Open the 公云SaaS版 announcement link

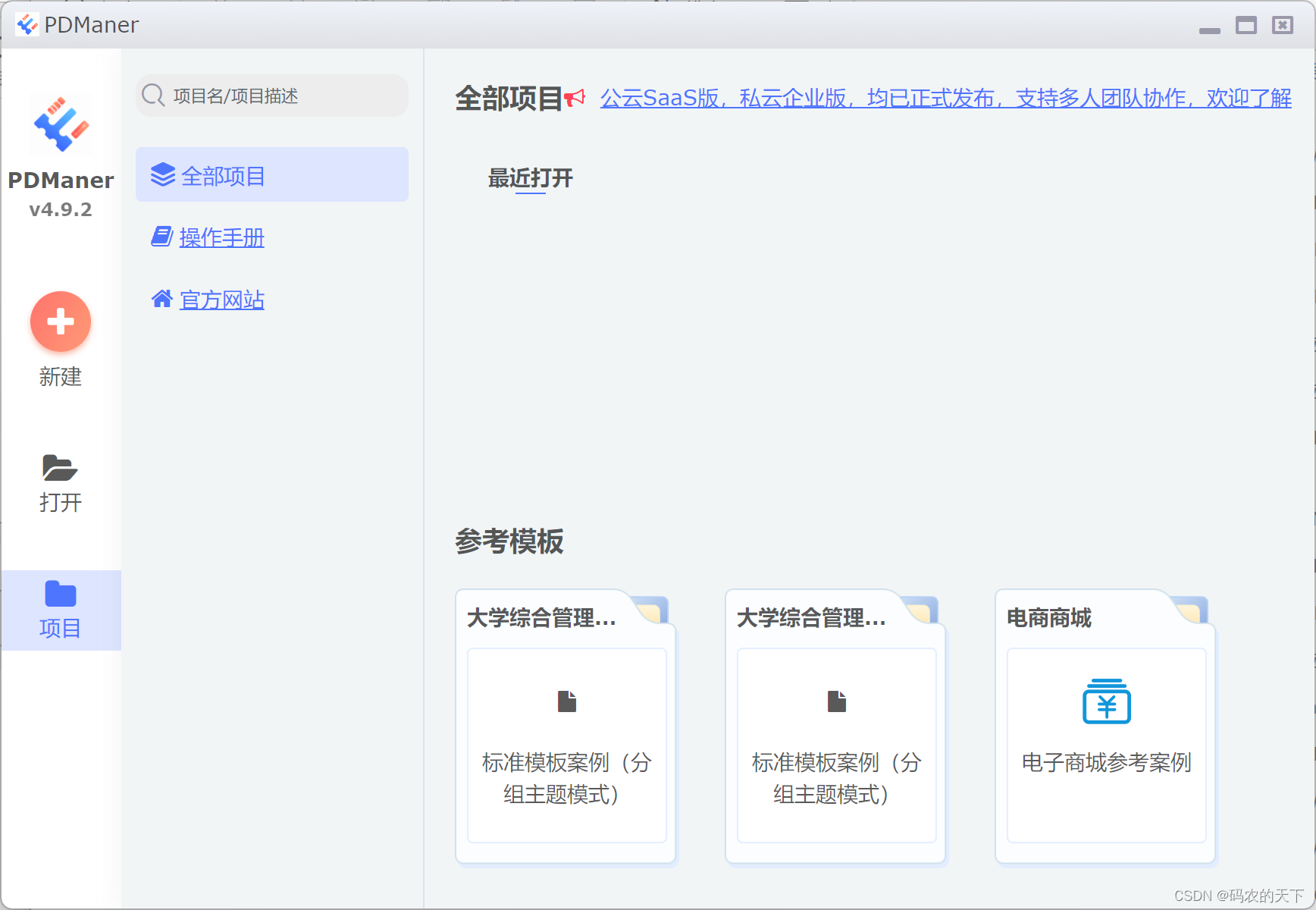click(x=946, y=99)
